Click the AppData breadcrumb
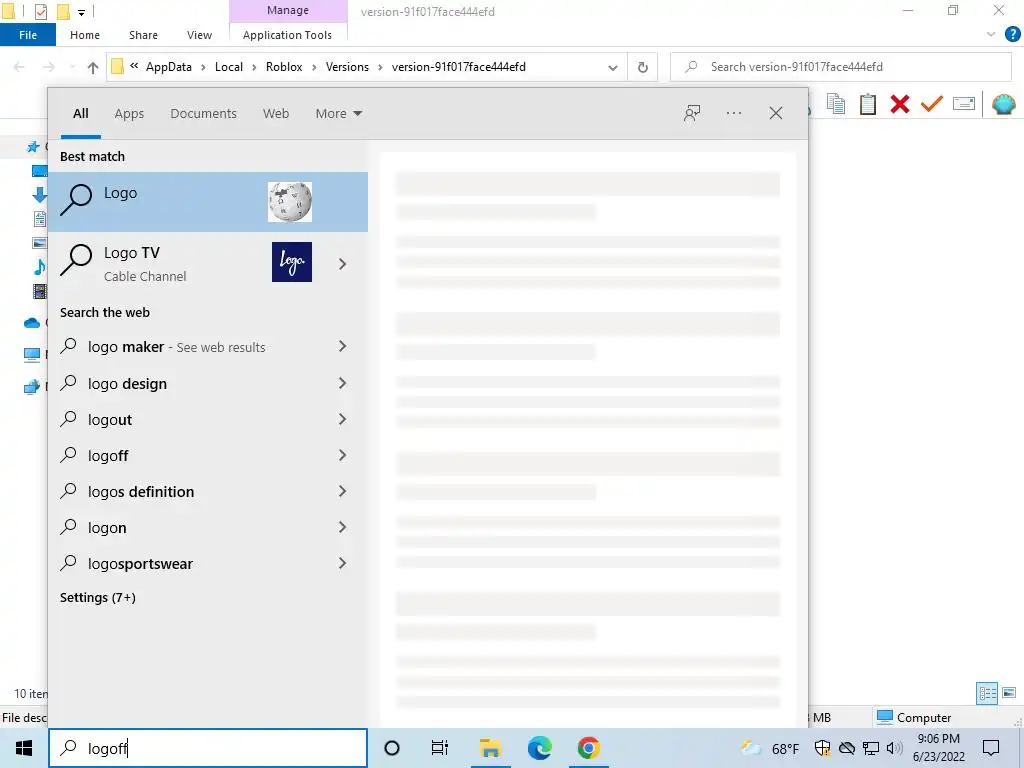Screen dimensions: 1024x768 pyautogui.click(x=168, y=67)
